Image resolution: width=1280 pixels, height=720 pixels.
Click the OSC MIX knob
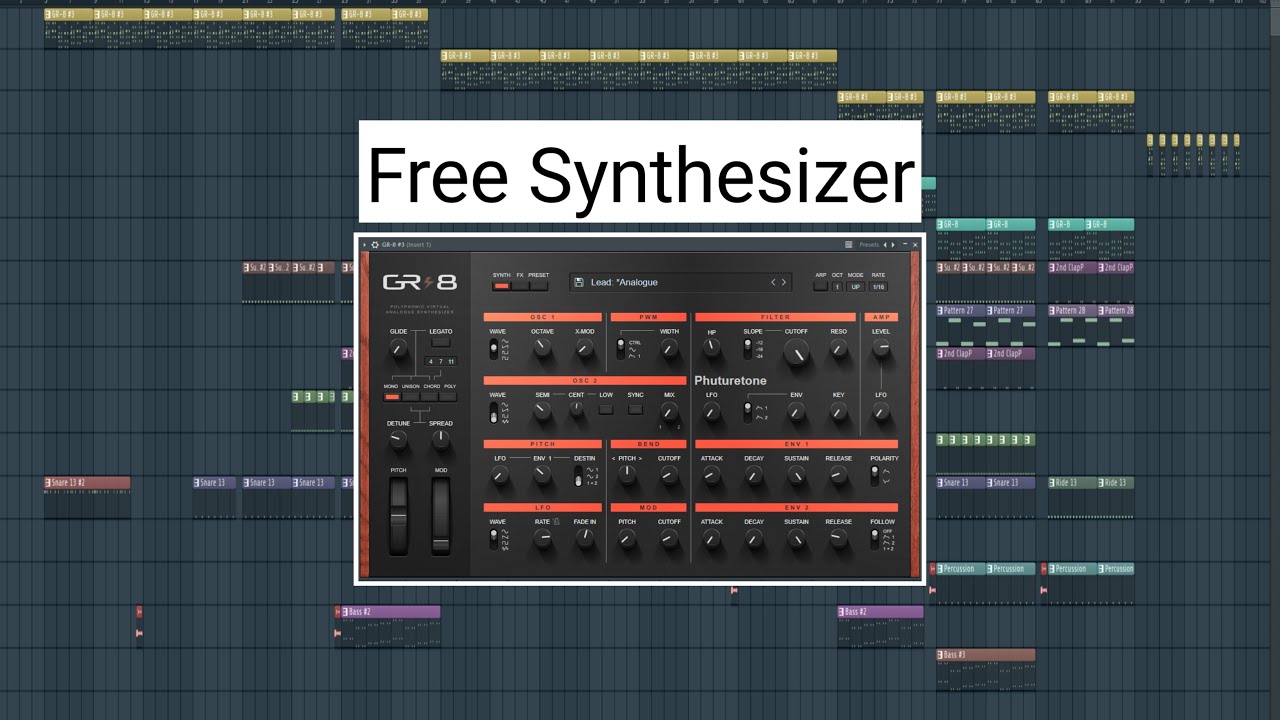coord(669,411)
